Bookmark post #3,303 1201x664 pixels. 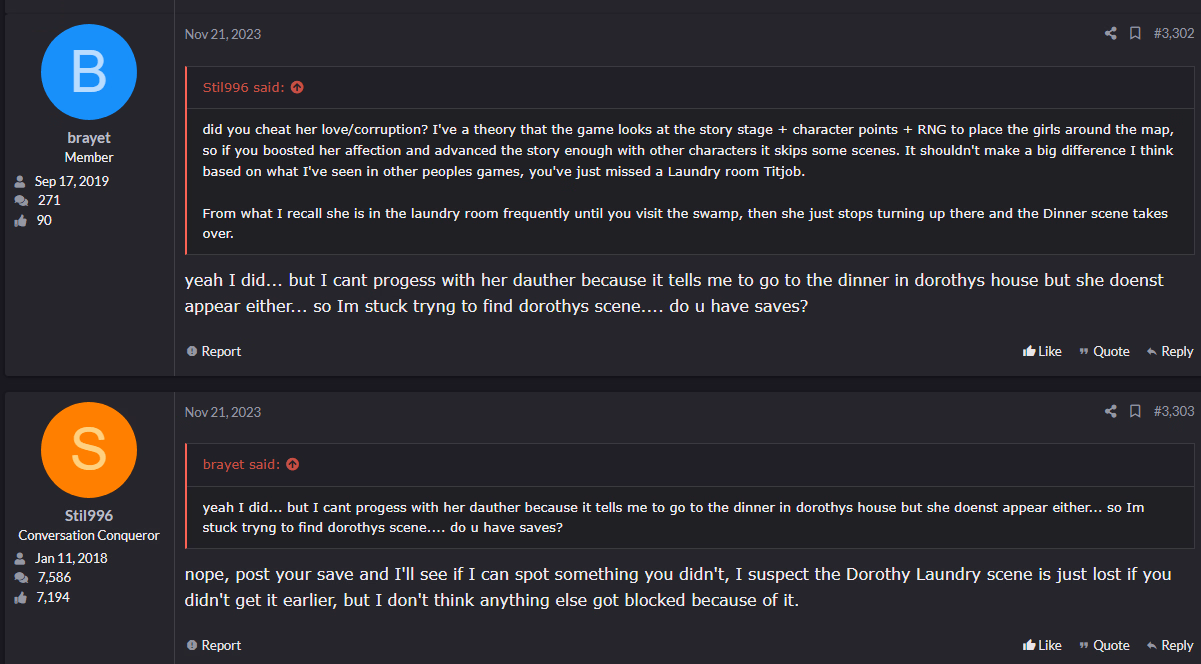pyautogui.click(x=1135, y=411)
